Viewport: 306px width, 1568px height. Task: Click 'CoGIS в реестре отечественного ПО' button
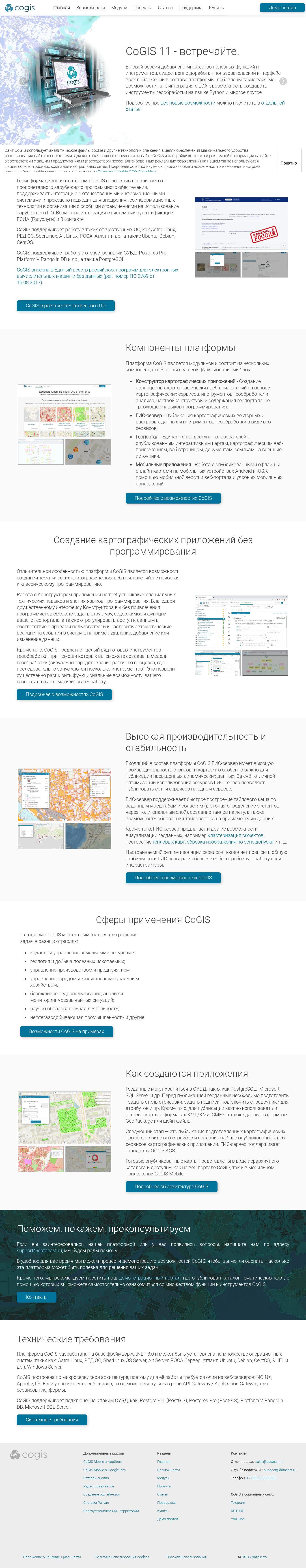click(x=66, y=305)
